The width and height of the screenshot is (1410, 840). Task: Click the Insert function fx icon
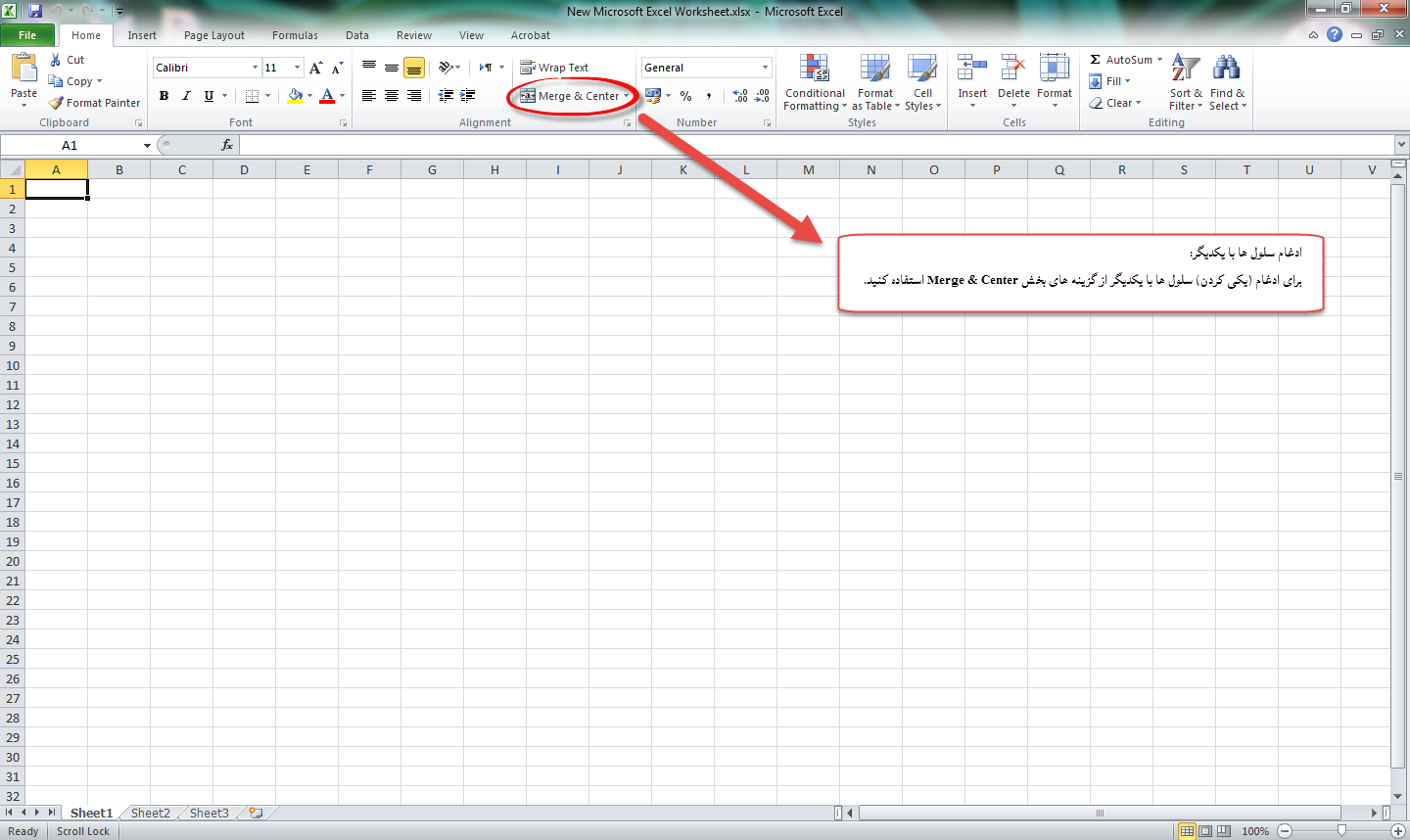(227, 145)
